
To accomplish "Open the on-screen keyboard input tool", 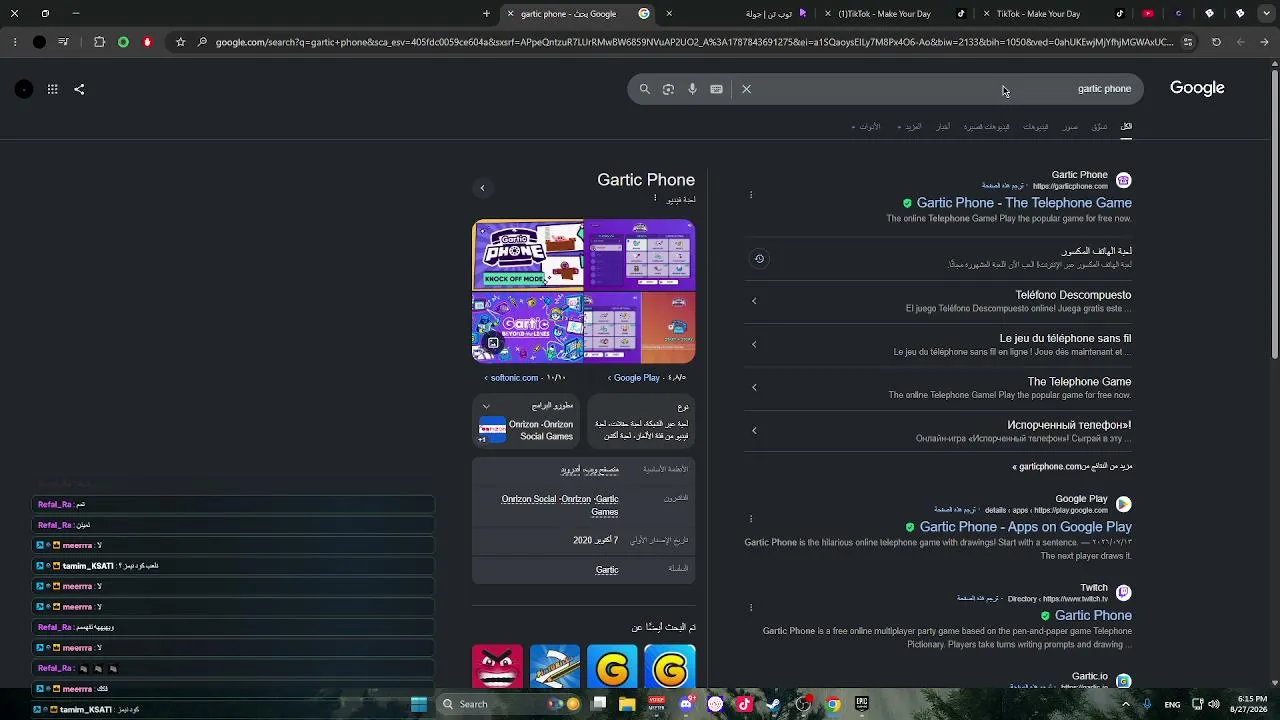I will 716,89.
